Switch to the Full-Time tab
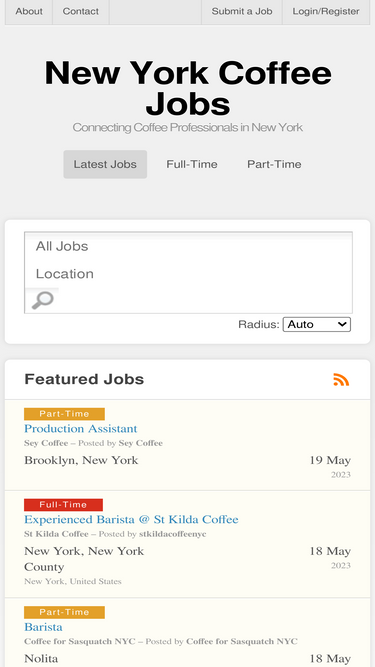The height and width of the screenshot is (667, 375). (x=192, y=164)
